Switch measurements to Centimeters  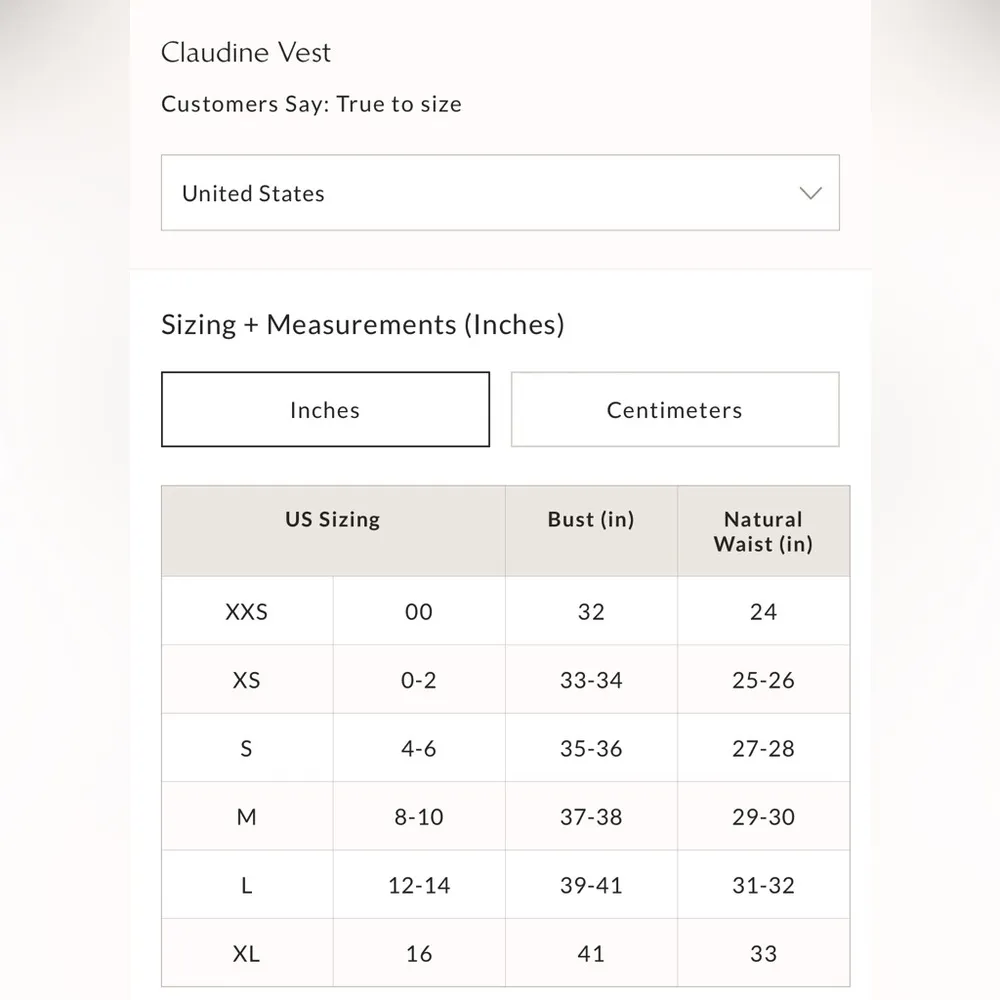point(675,410)
